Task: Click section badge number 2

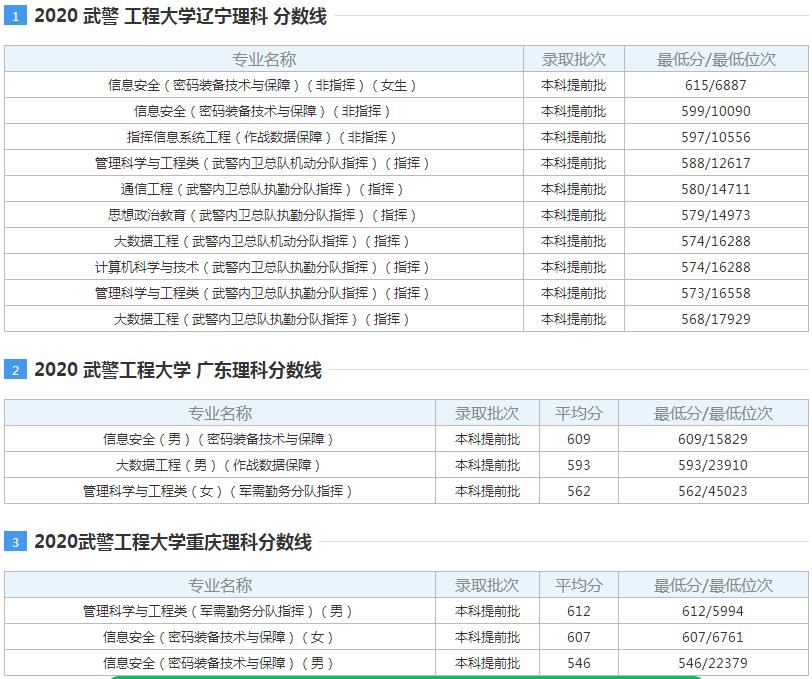Action: tap(15, 370)
